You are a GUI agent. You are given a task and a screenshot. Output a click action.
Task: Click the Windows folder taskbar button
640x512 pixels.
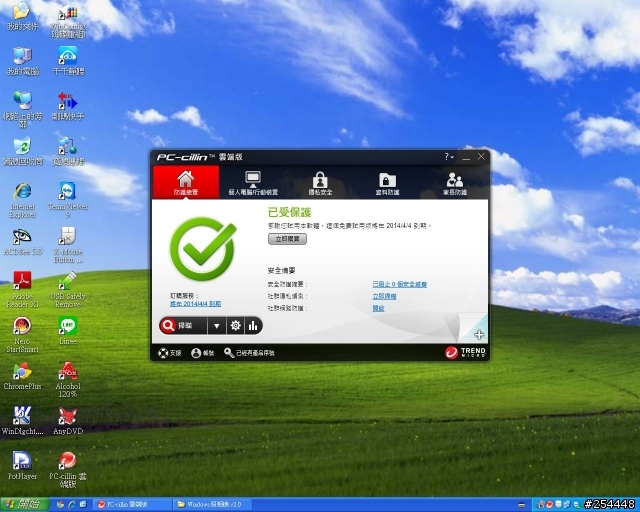pyautogui.click(x=213, y=505)
